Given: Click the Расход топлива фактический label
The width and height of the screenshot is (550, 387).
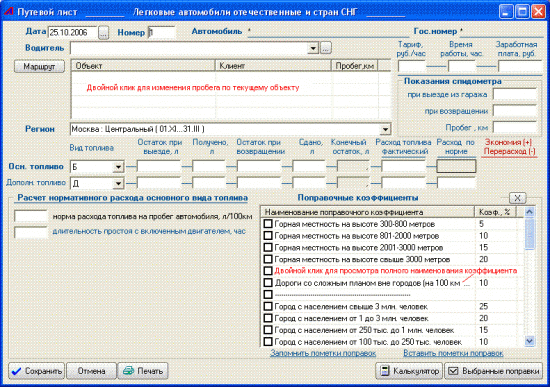Looking at the screenshot, I should tap(403, 147).
